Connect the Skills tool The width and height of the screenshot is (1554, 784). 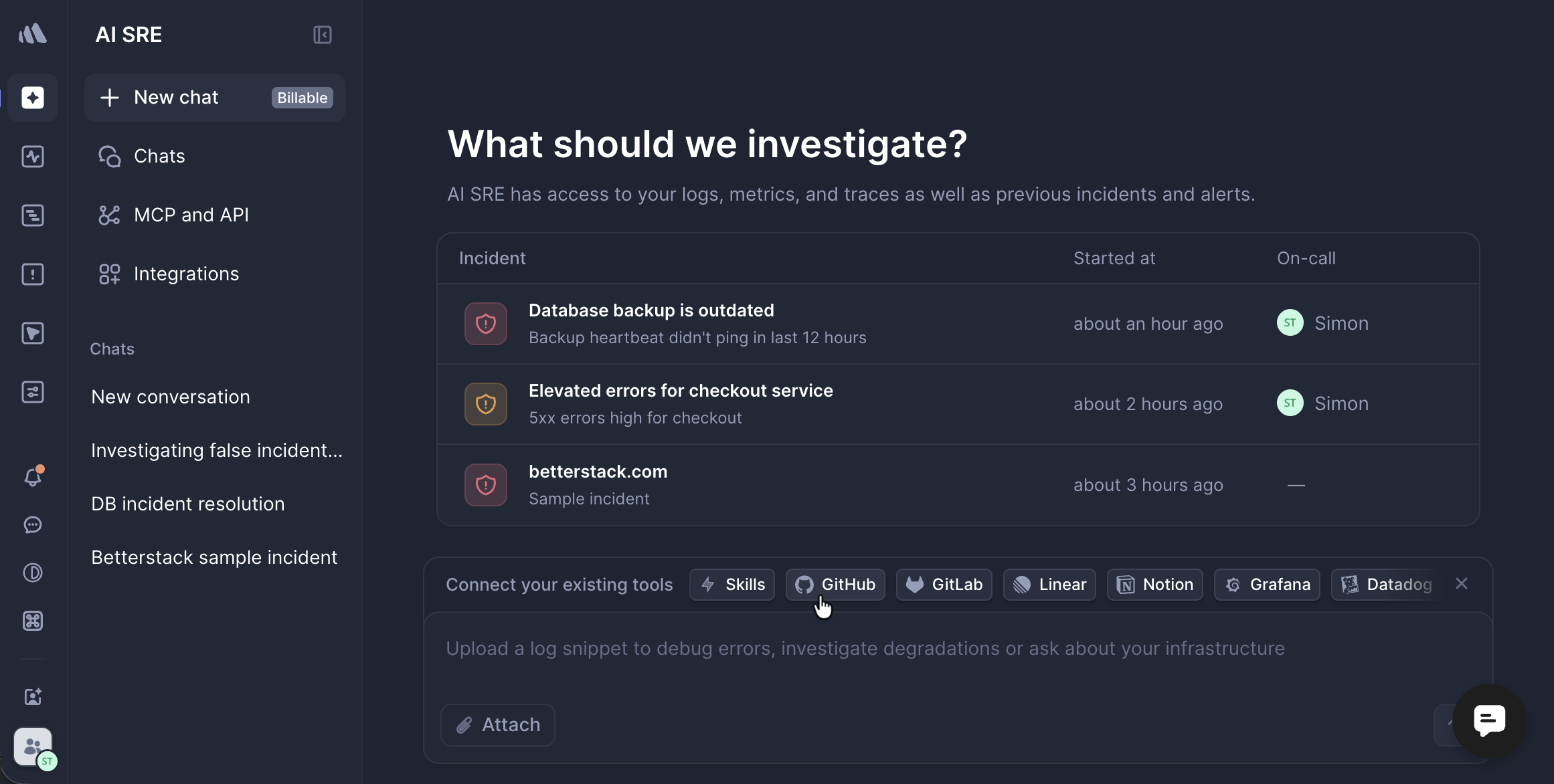[x=732, y=585]
